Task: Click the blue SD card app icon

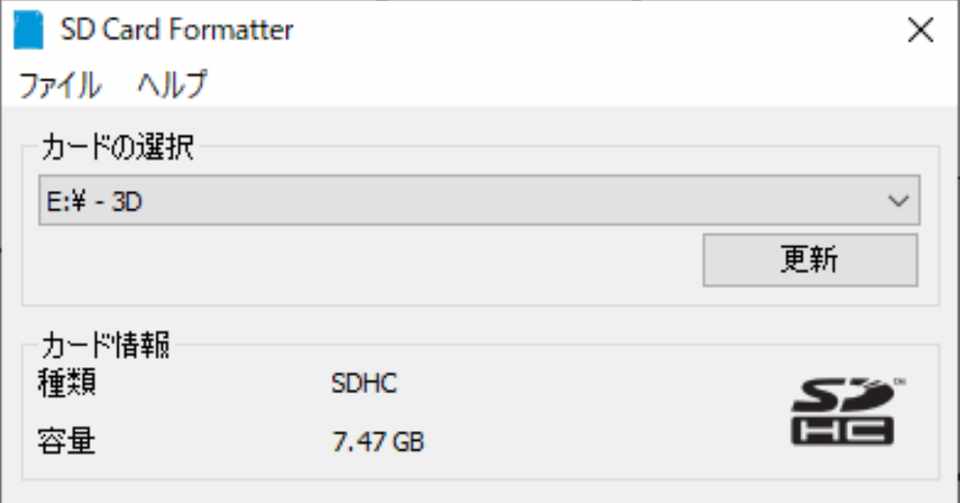Action: click(28, 30)
